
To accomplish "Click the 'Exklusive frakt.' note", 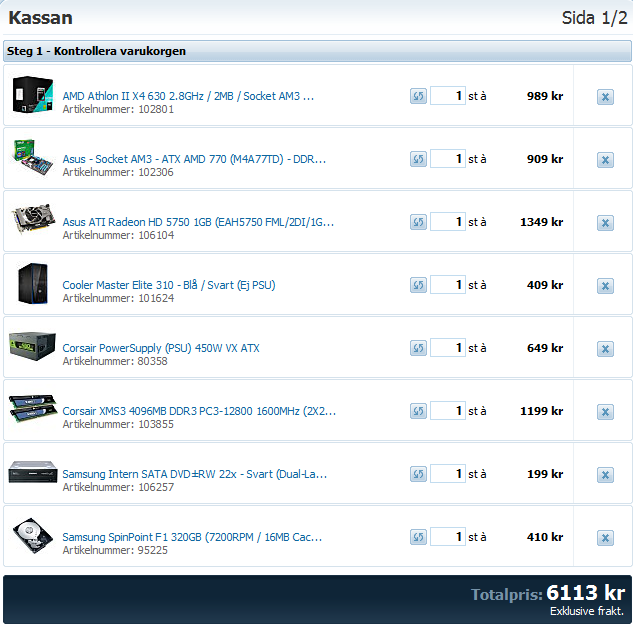I will tap(587, 611).
